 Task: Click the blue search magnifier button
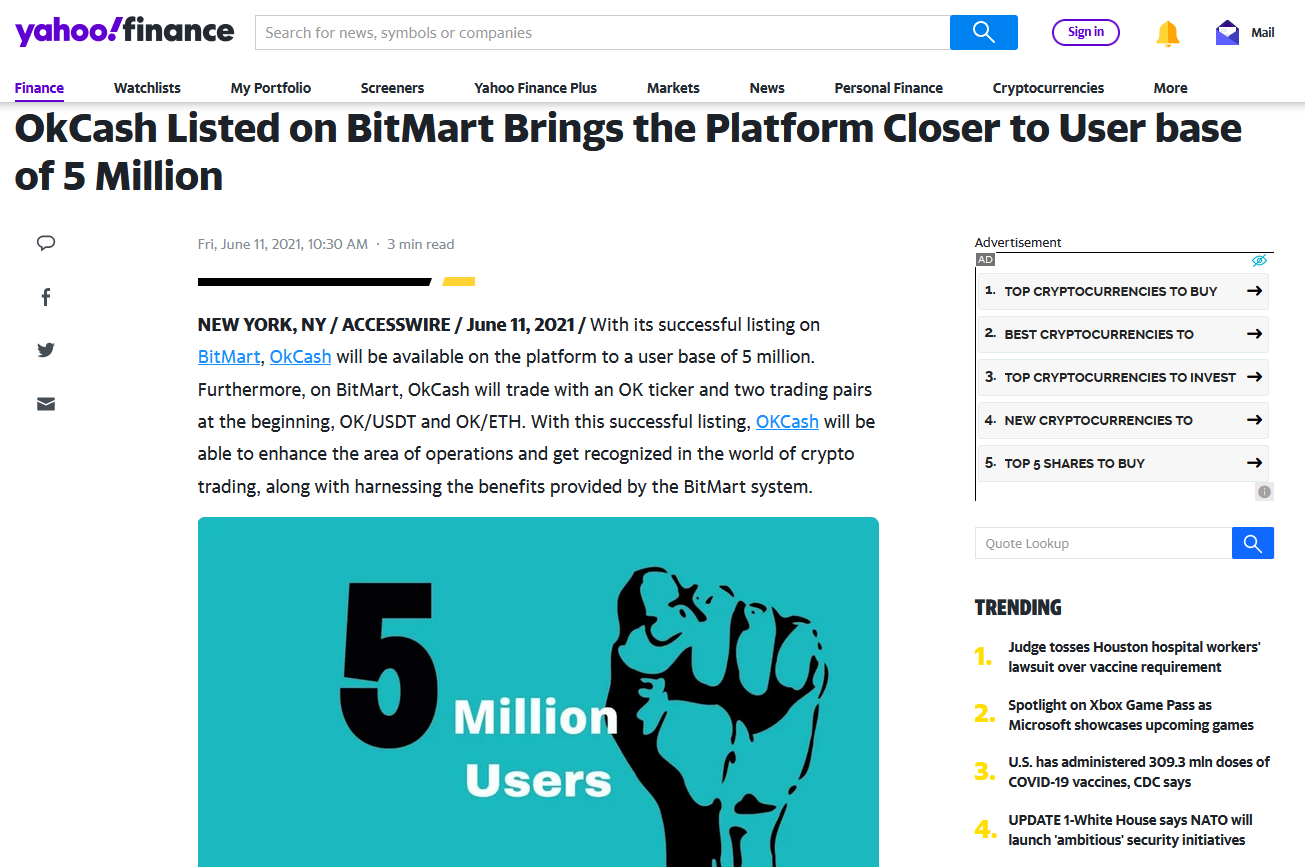tap(984, 33)
